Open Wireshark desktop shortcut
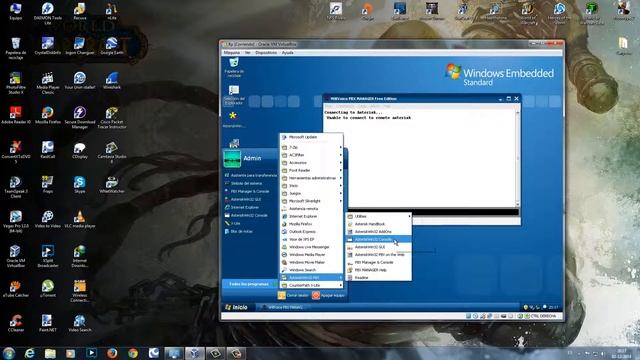 111,80
